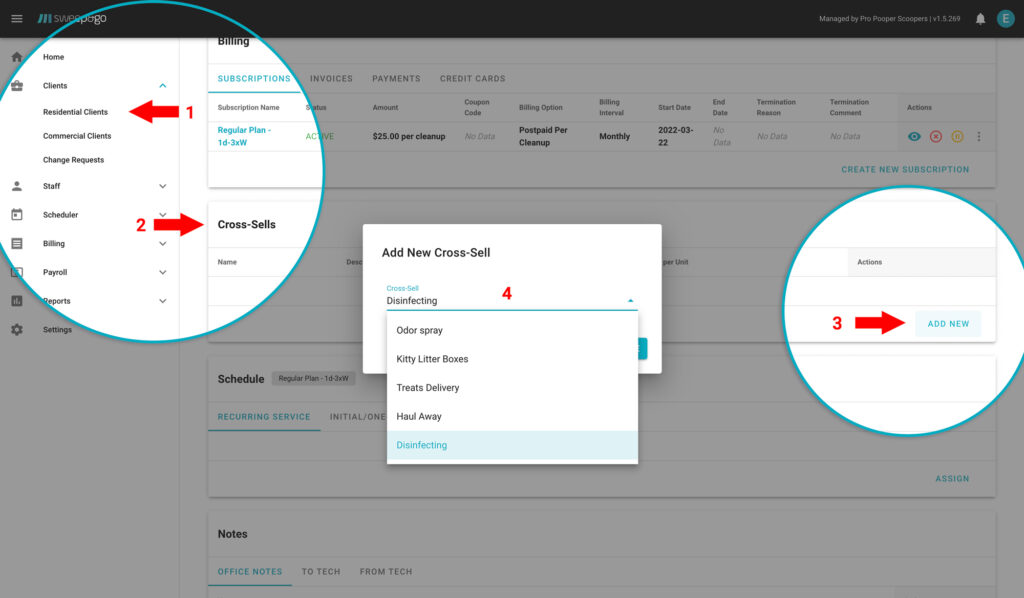Open the navigation hamburger menu
The image size is (1024, 598).
pyautogui.click(x=16, y=17)
